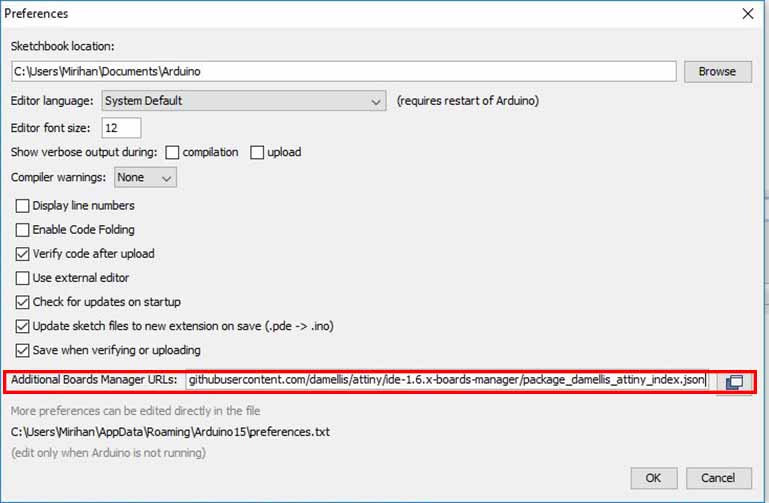The image size is (769, 503).
Task: Focus the Editor font size field
Action: pyautogui.click(x=121, y=128)
